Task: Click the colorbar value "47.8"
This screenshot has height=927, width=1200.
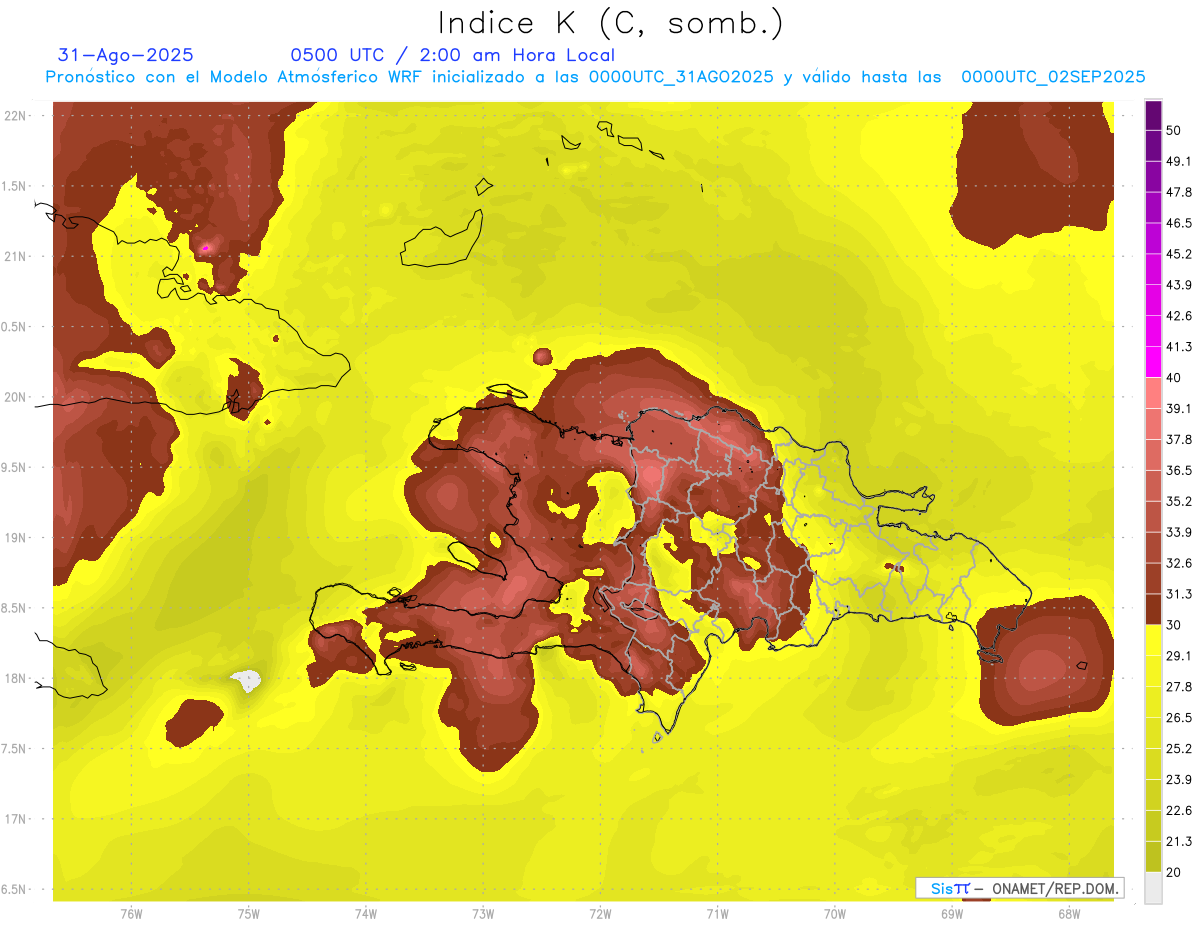Action: 1179,192
